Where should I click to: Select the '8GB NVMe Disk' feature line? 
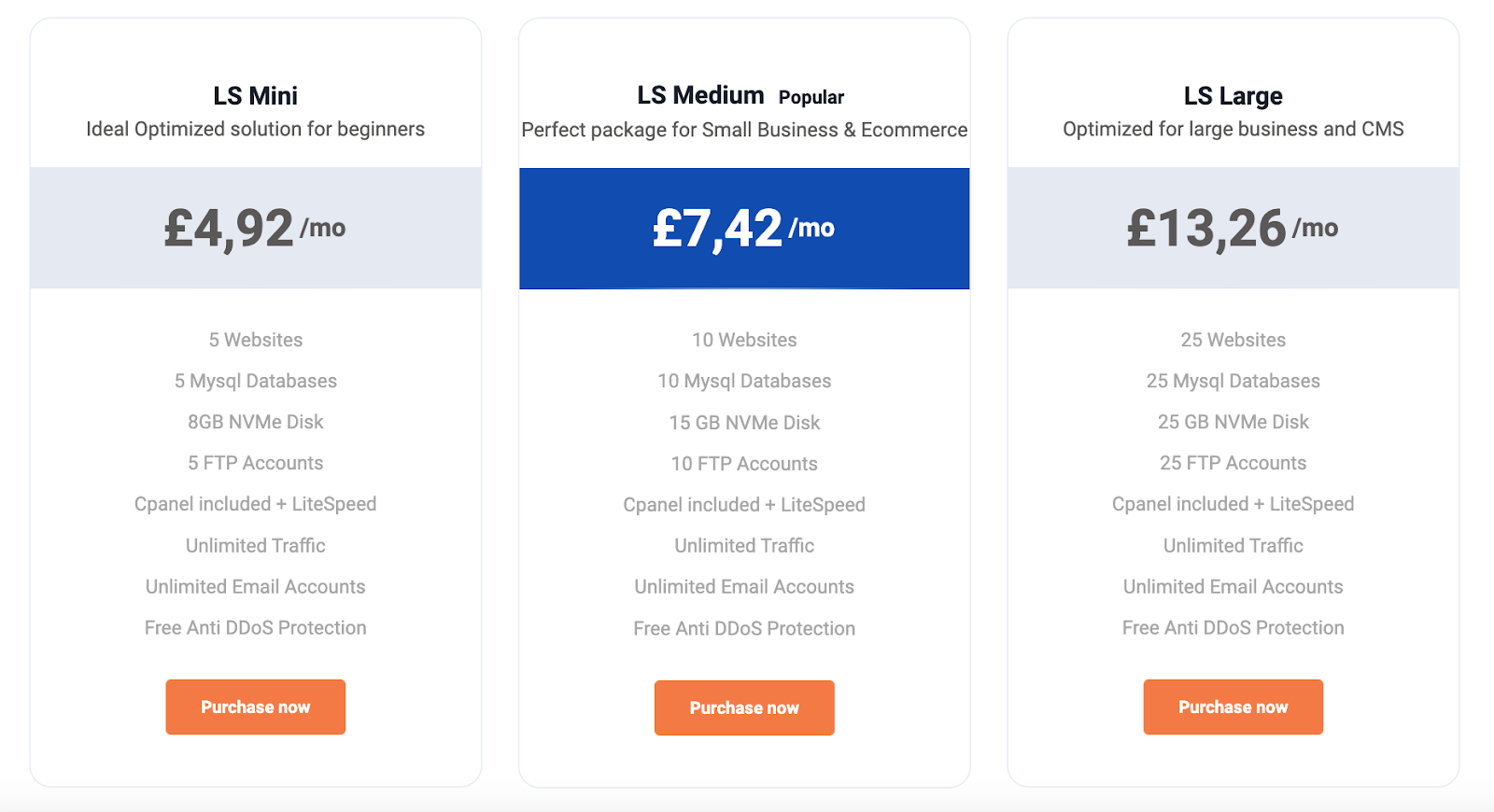255,422
